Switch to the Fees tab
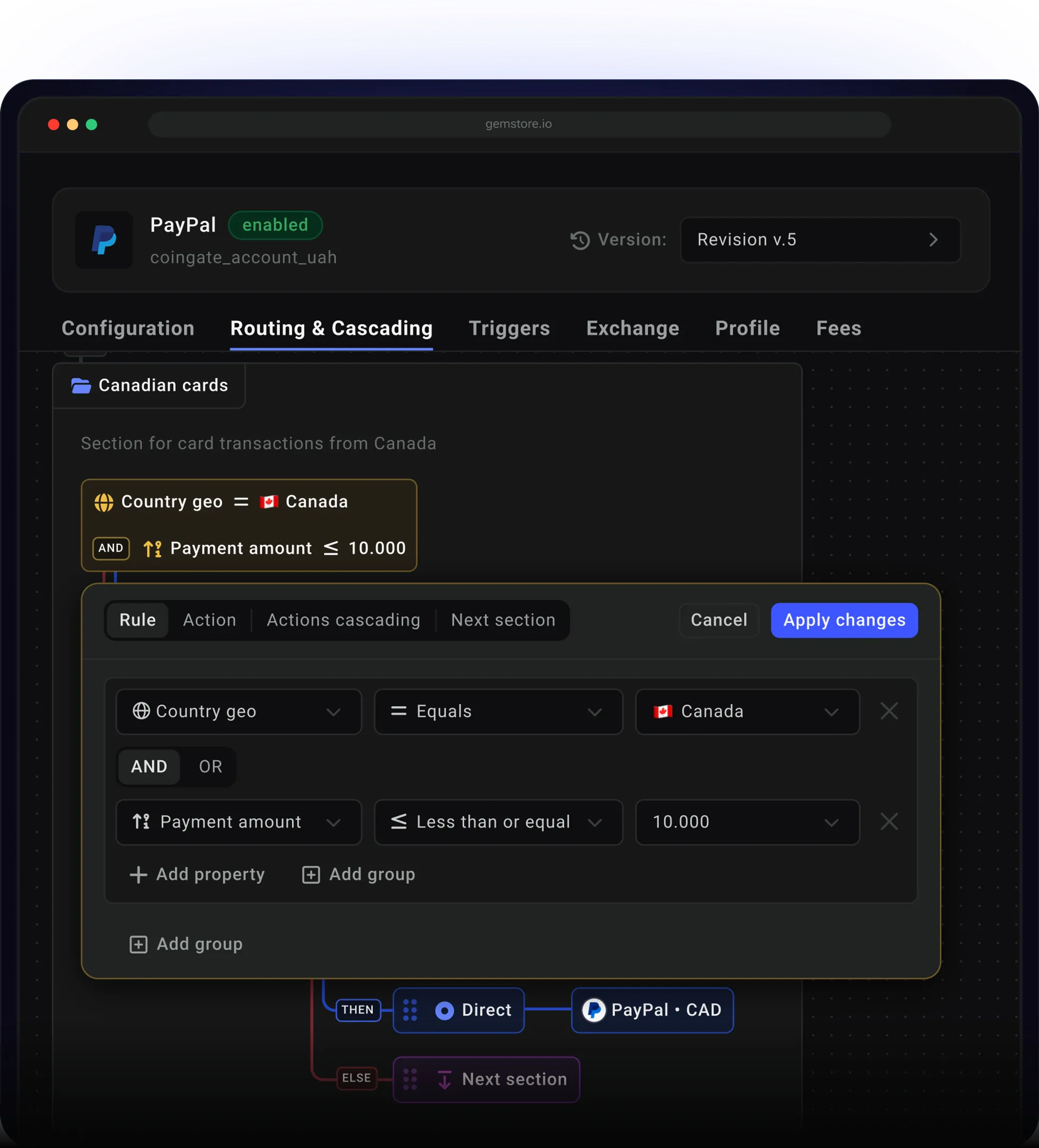 pyautogui.click(x=839, y=329)
